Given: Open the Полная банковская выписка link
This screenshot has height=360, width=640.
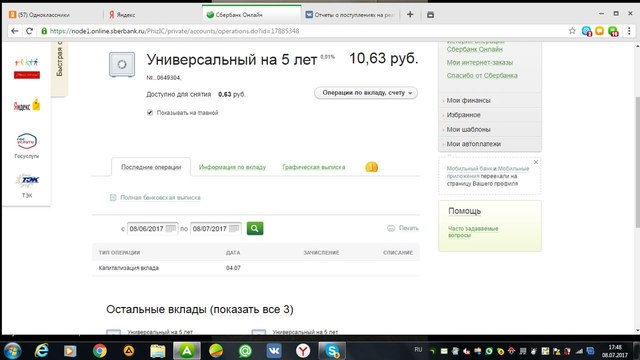Looking at the screenshot, I should 160,198.
